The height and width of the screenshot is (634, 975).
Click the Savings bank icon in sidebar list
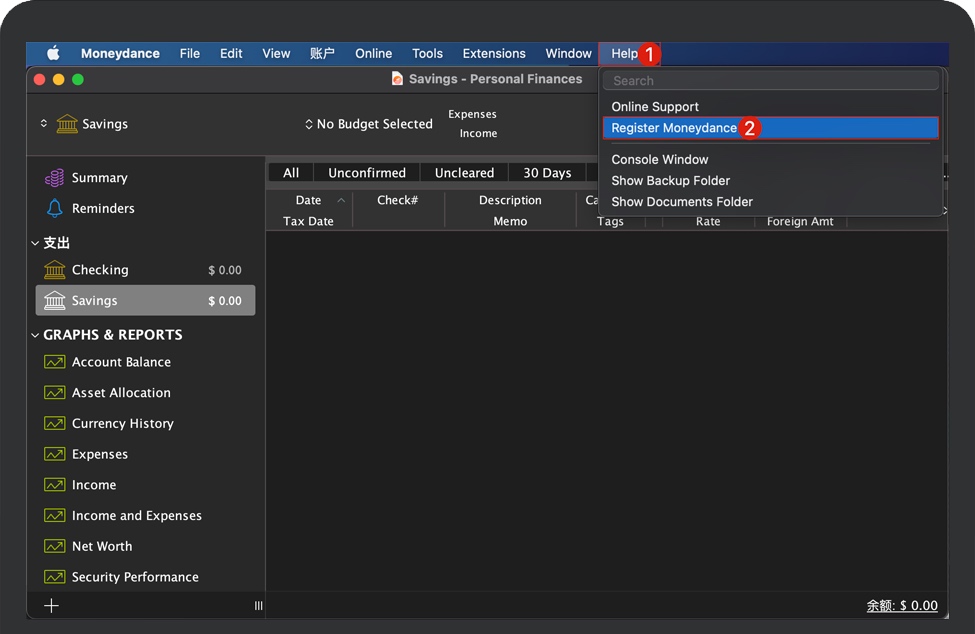click(x=55, y=301)
